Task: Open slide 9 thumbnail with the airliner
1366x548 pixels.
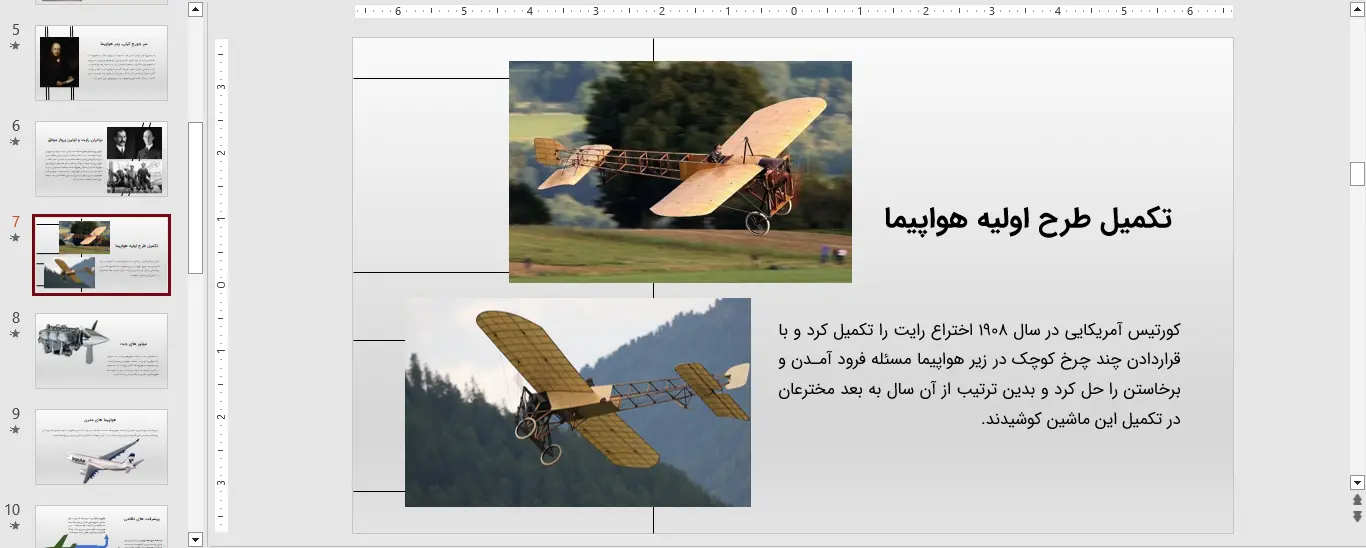Action: 101,447
